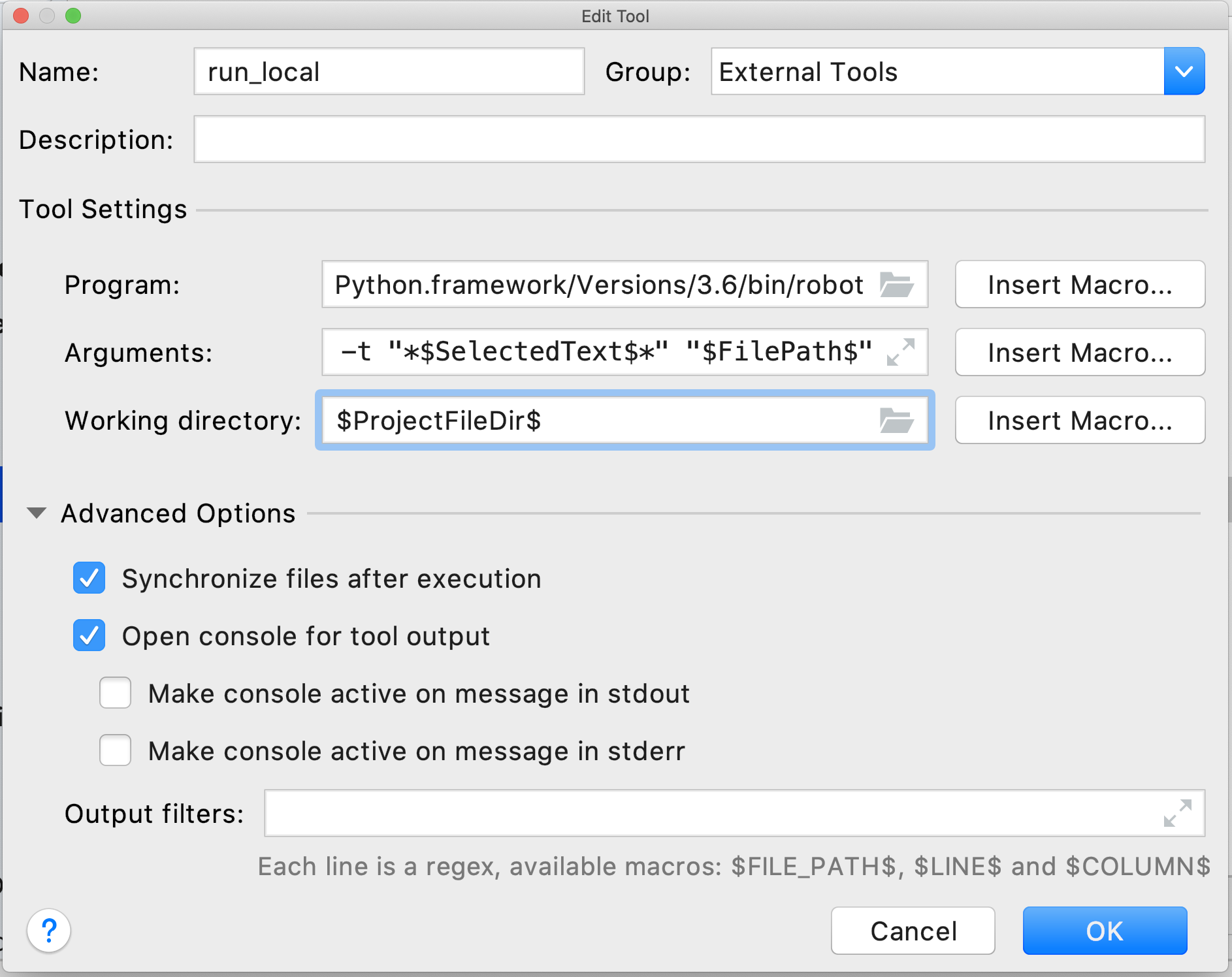Enable Make console active on stdout message

[116, 693]
